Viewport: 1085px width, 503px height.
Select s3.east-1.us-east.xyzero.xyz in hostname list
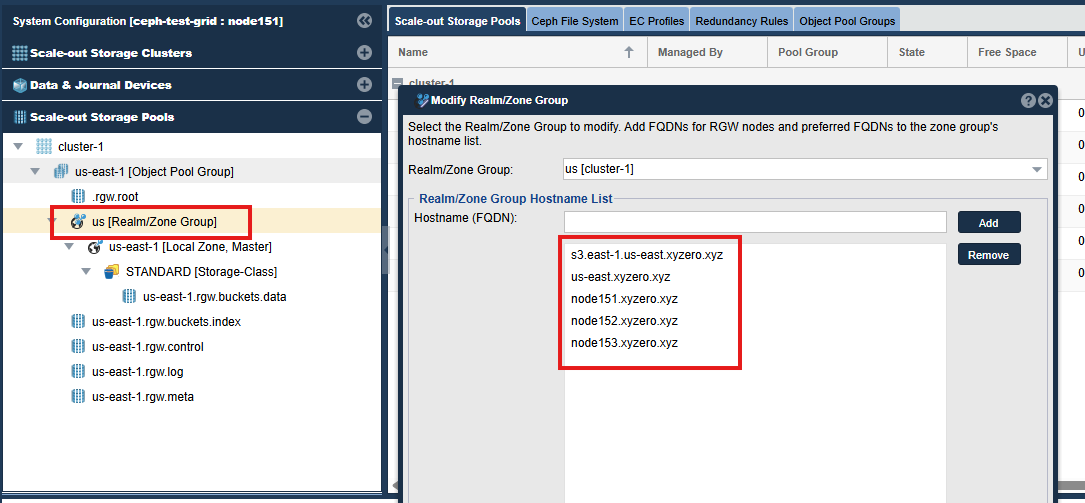pos(647,255)
